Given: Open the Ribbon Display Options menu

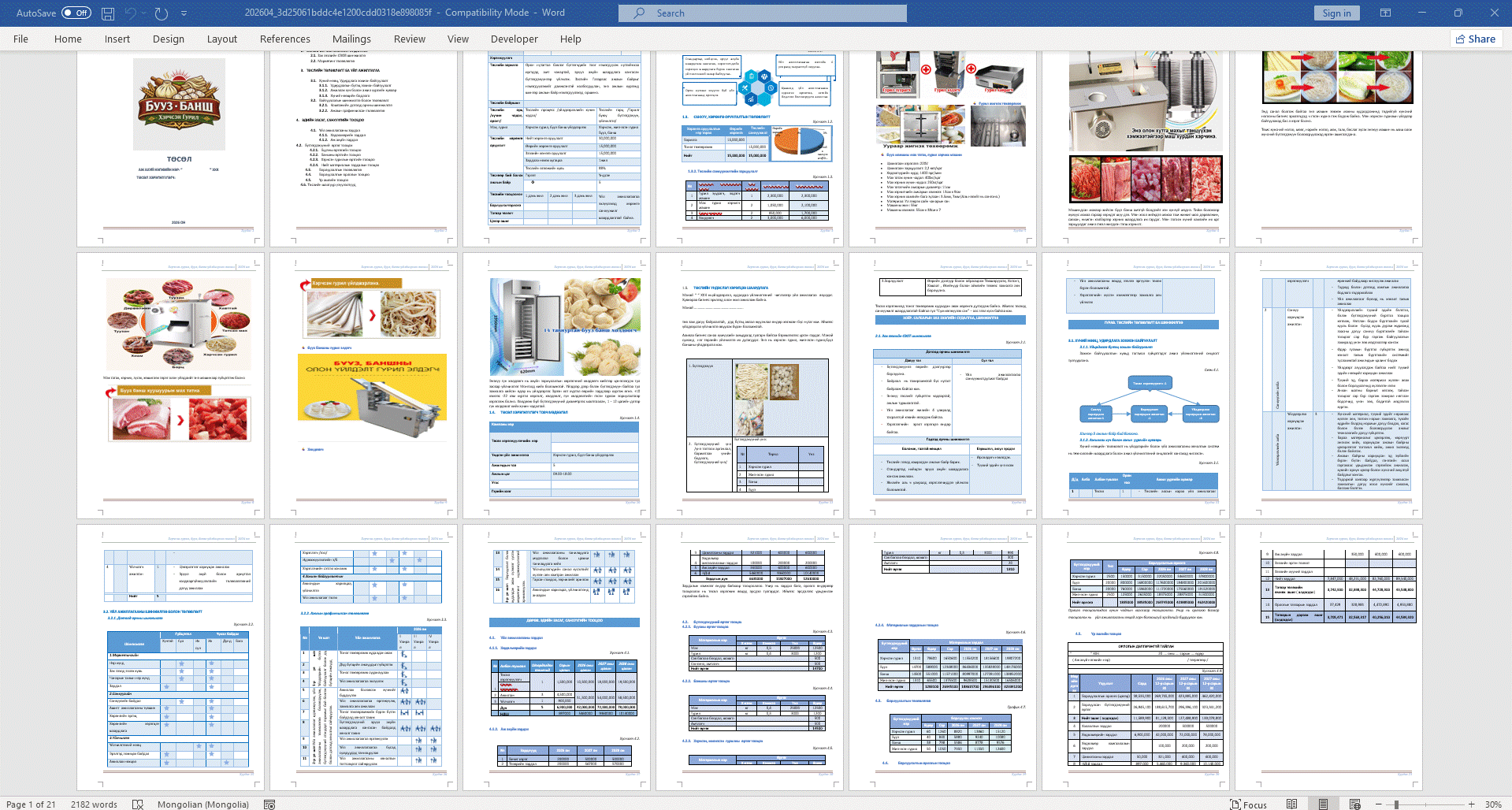Looking at the screenshot, I should tap(1385, 13).
